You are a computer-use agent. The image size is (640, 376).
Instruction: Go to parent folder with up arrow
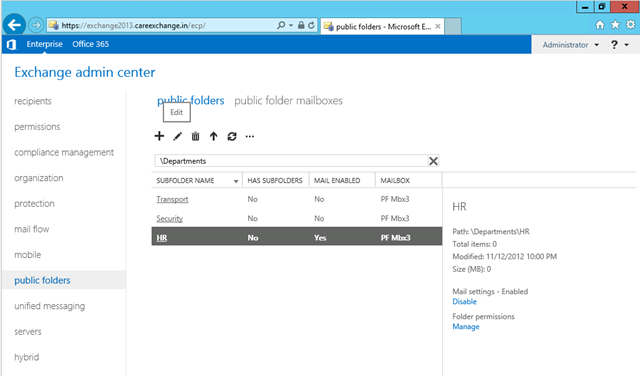(x=213, y=136)
